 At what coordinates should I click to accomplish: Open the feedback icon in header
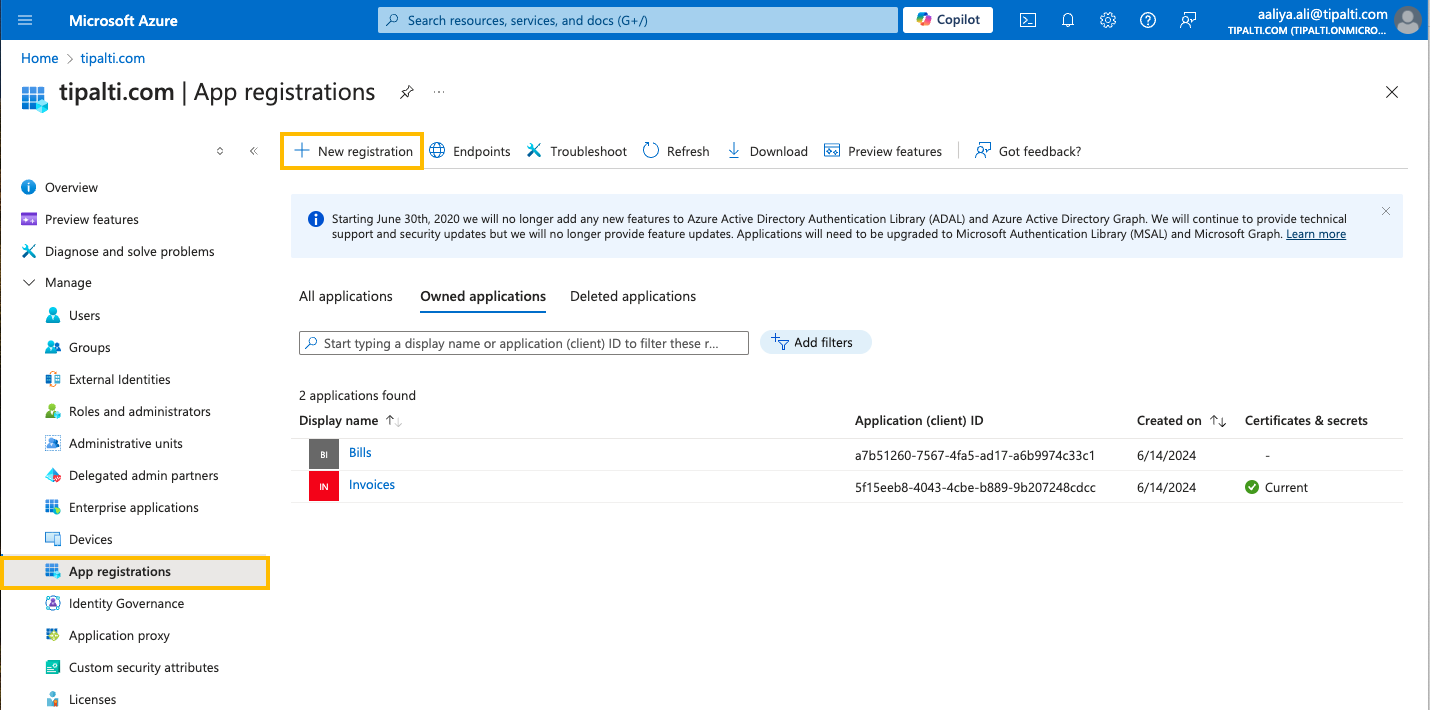[x=1188, y=20]
